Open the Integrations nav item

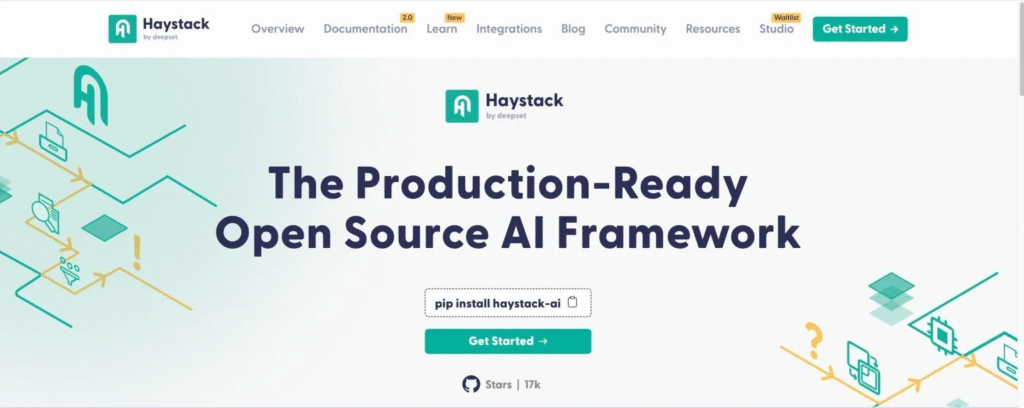point(509,29)
